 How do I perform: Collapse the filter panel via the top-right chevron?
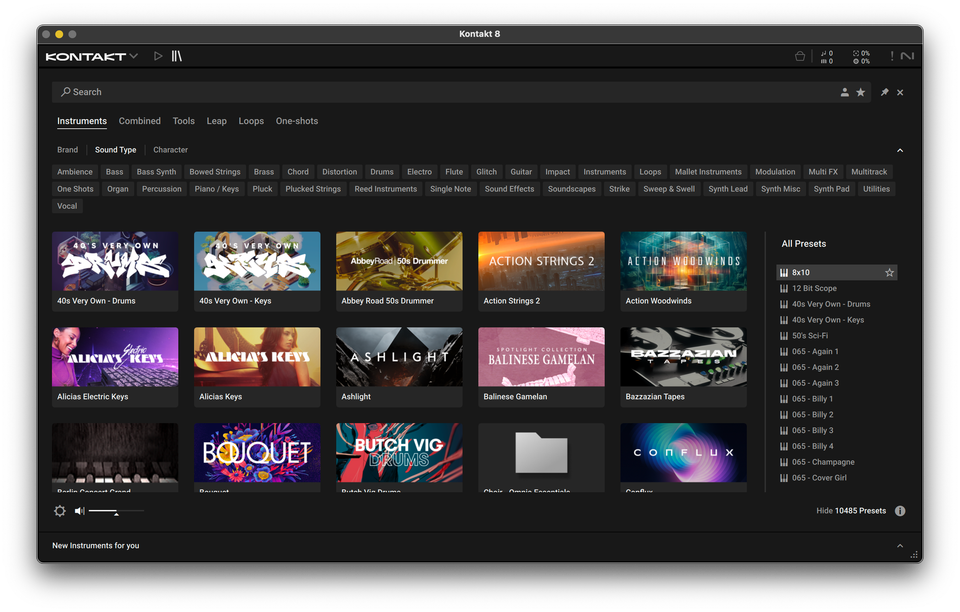pyautogui.click(x=899, y=150)
